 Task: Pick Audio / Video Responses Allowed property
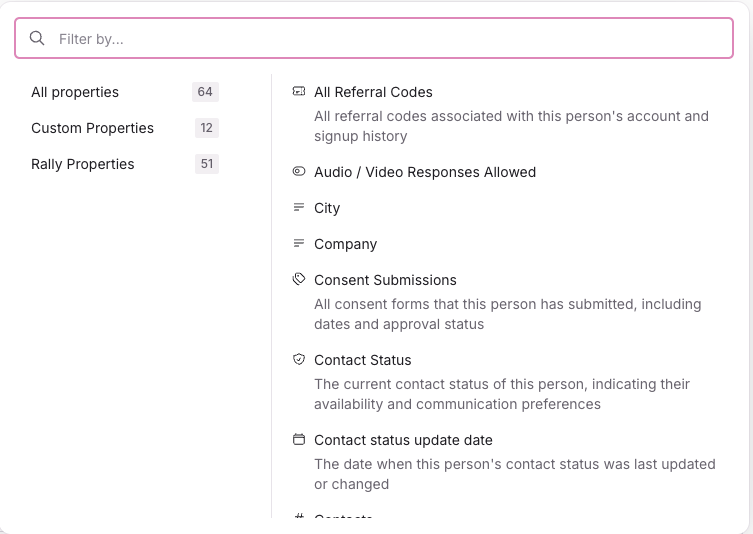click(x=425, y=172)
